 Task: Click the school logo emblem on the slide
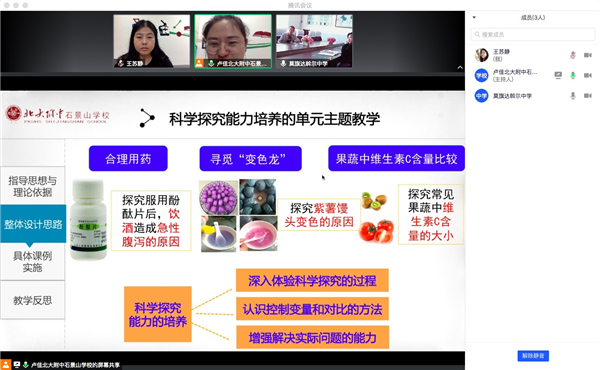(x=13, y=114)
